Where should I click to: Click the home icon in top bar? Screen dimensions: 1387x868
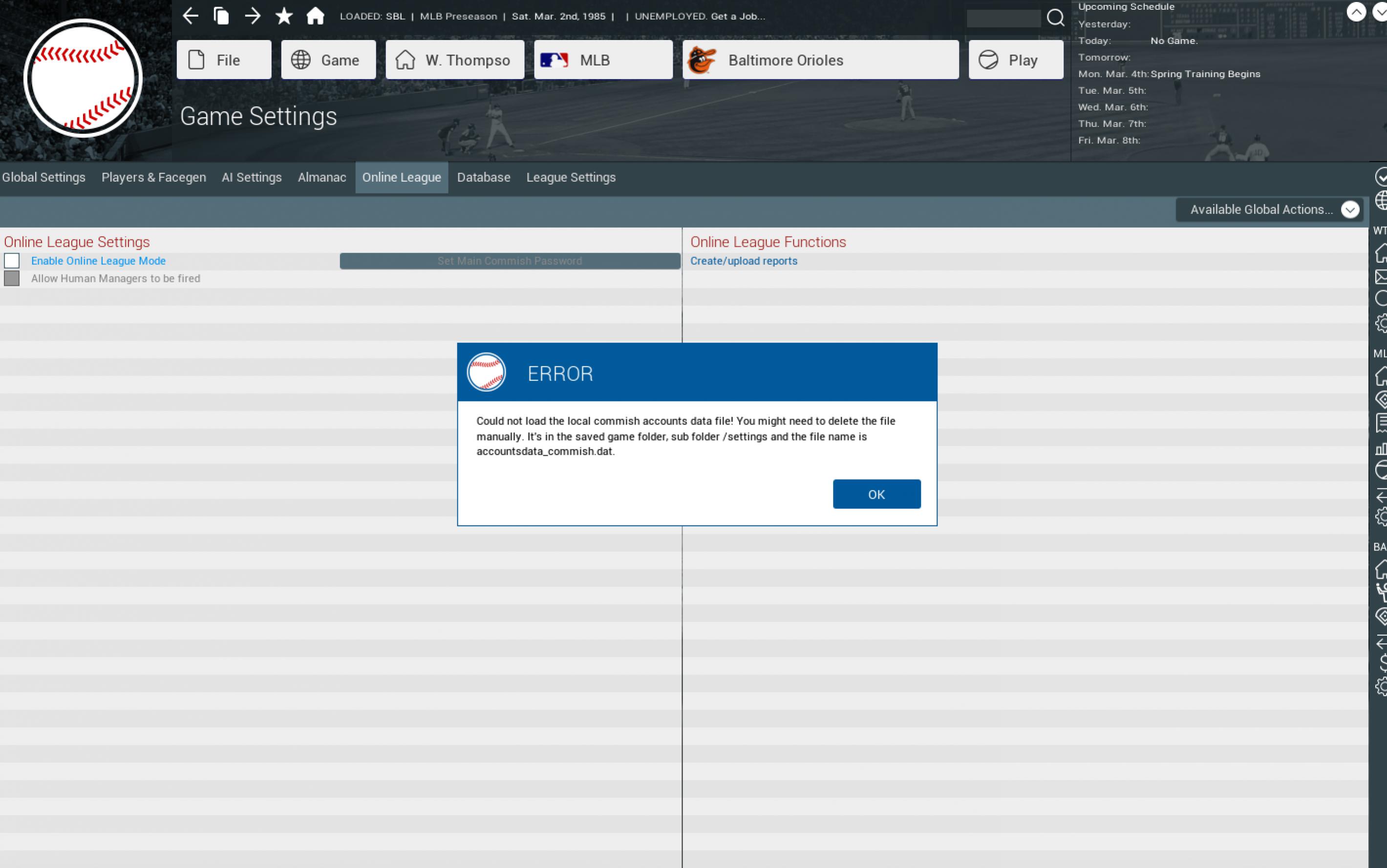315,16
